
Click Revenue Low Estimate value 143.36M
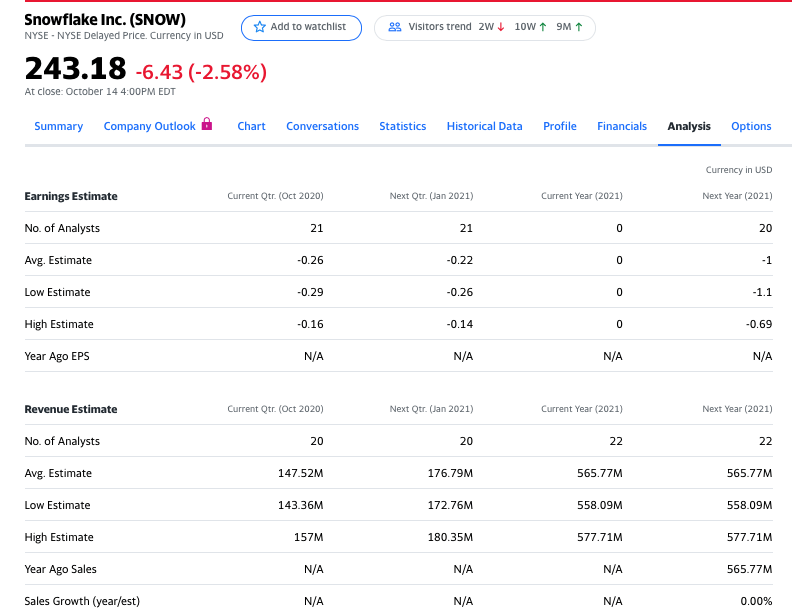pyautogui.click(x=301, y=505)
